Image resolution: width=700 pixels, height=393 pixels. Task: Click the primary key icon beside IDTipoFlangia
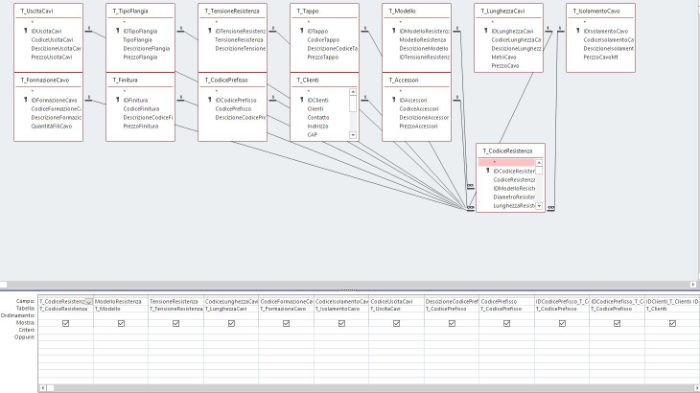click(x=118, y=31)
